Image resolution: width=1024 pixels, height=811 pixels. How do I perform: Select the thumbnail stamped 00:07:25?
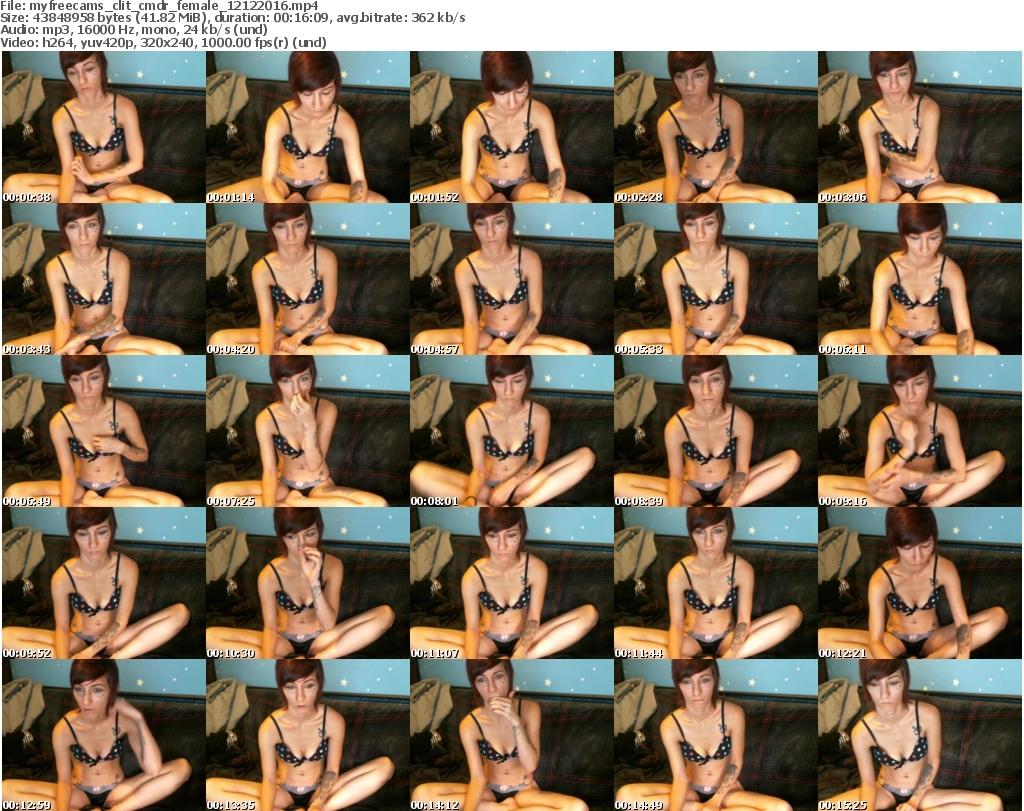[x=308, y=432]
